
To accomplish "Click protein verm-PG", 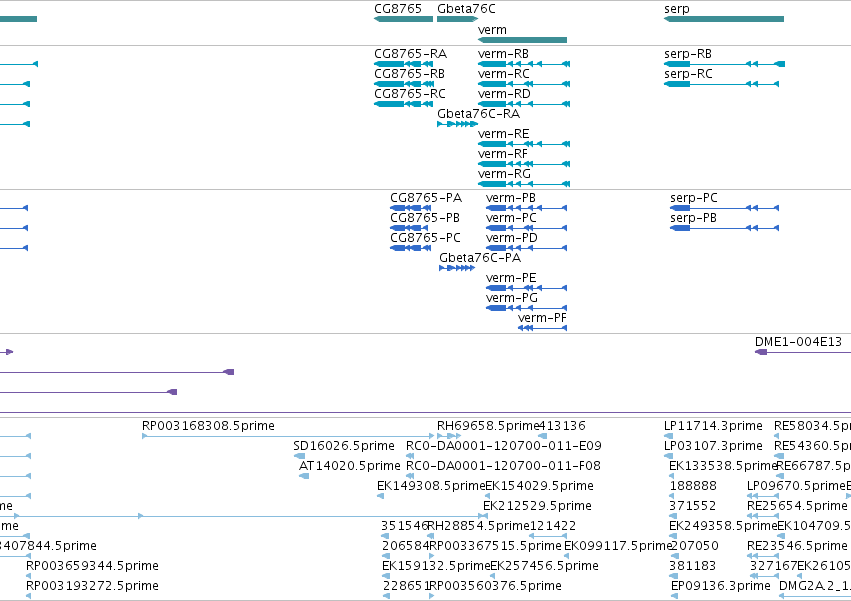I will coord(526,308).
